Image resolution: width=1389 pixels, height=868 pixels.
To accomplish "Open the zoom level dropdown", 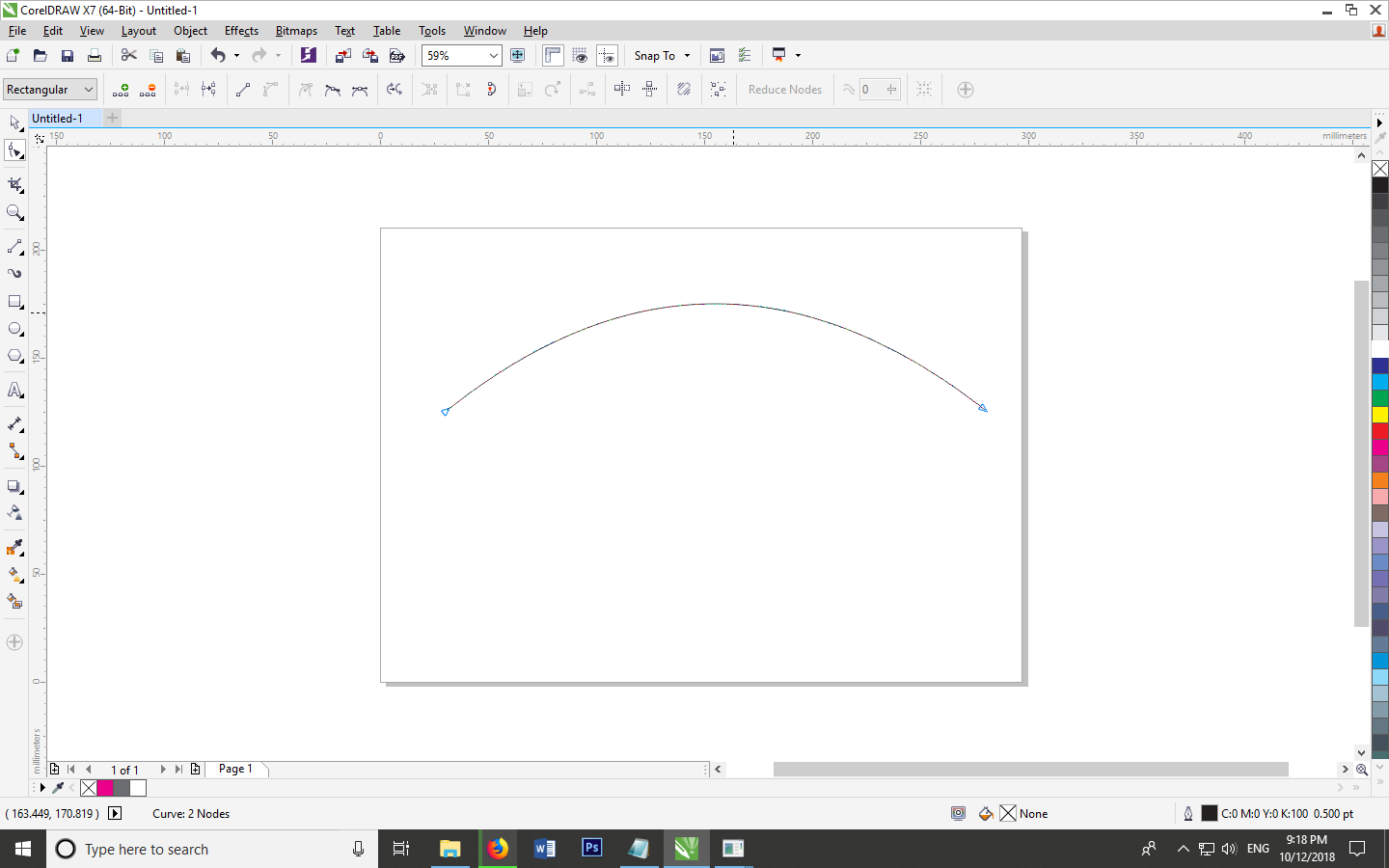I will (x=493, y=56).
